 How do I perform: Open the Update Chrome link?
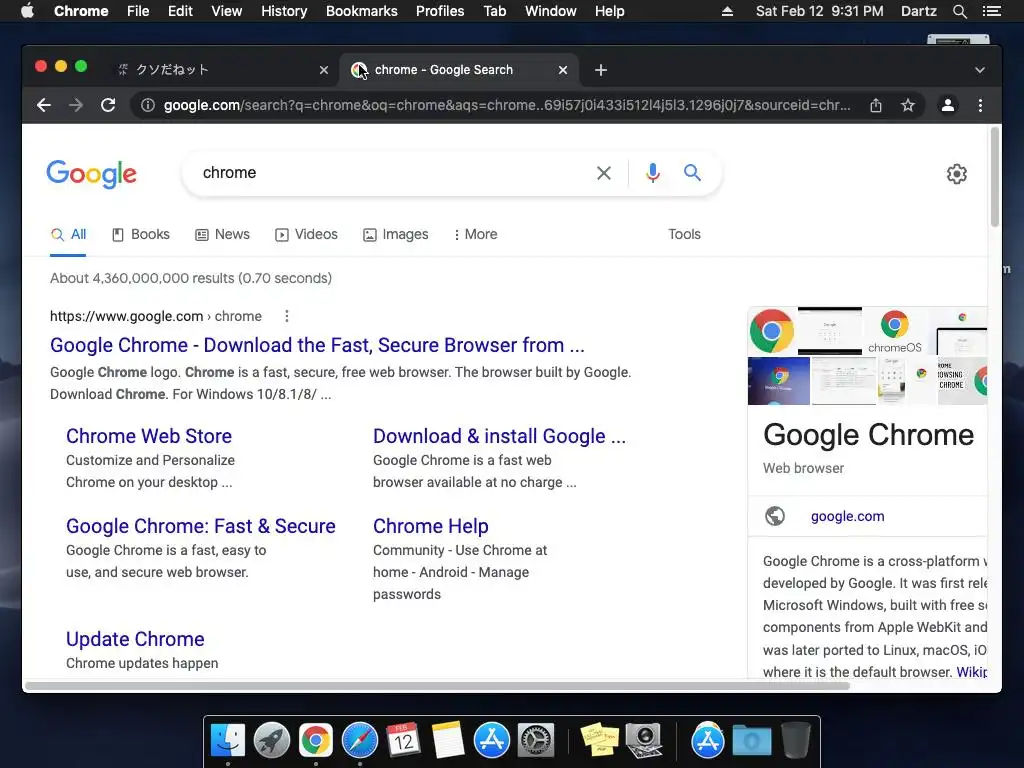pyautogui.click(x=135, y=639)
